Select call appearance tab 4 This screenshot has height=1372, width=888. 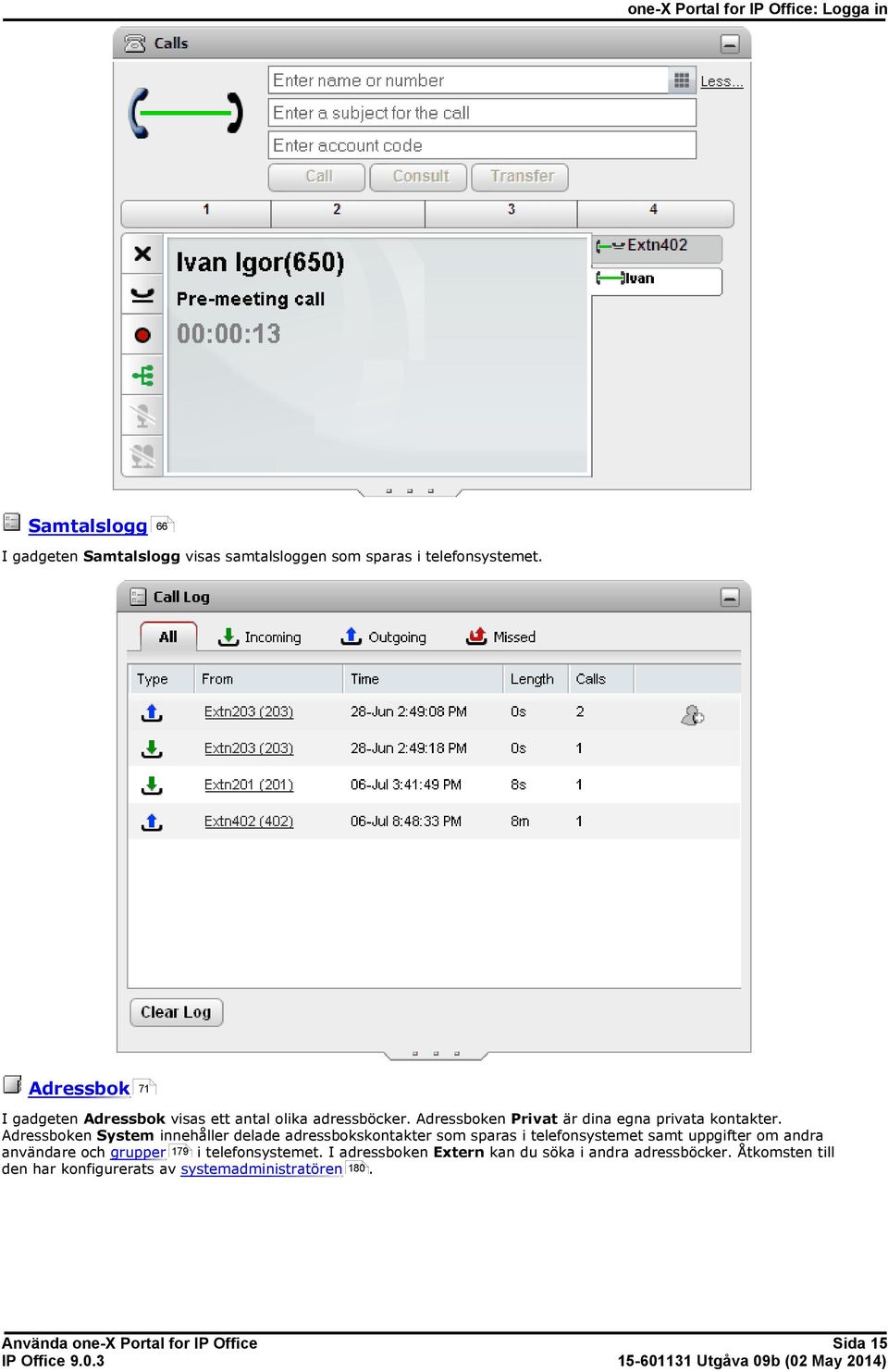click(x=656, y=213)
